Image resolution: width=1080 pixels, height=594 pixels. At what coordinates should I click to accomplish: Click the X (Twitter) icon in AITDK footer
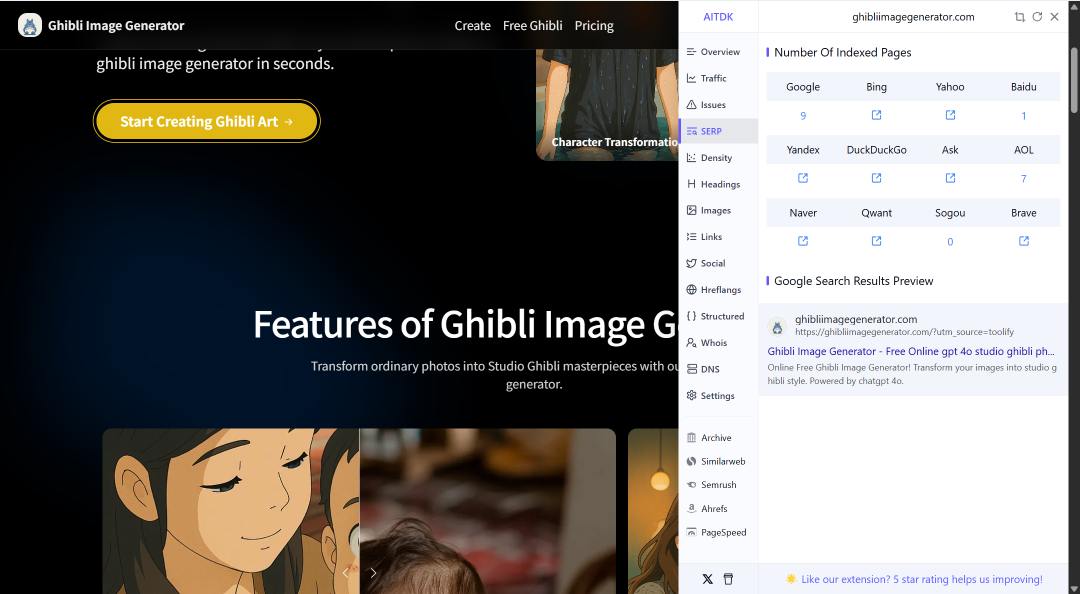coord(707,580)
